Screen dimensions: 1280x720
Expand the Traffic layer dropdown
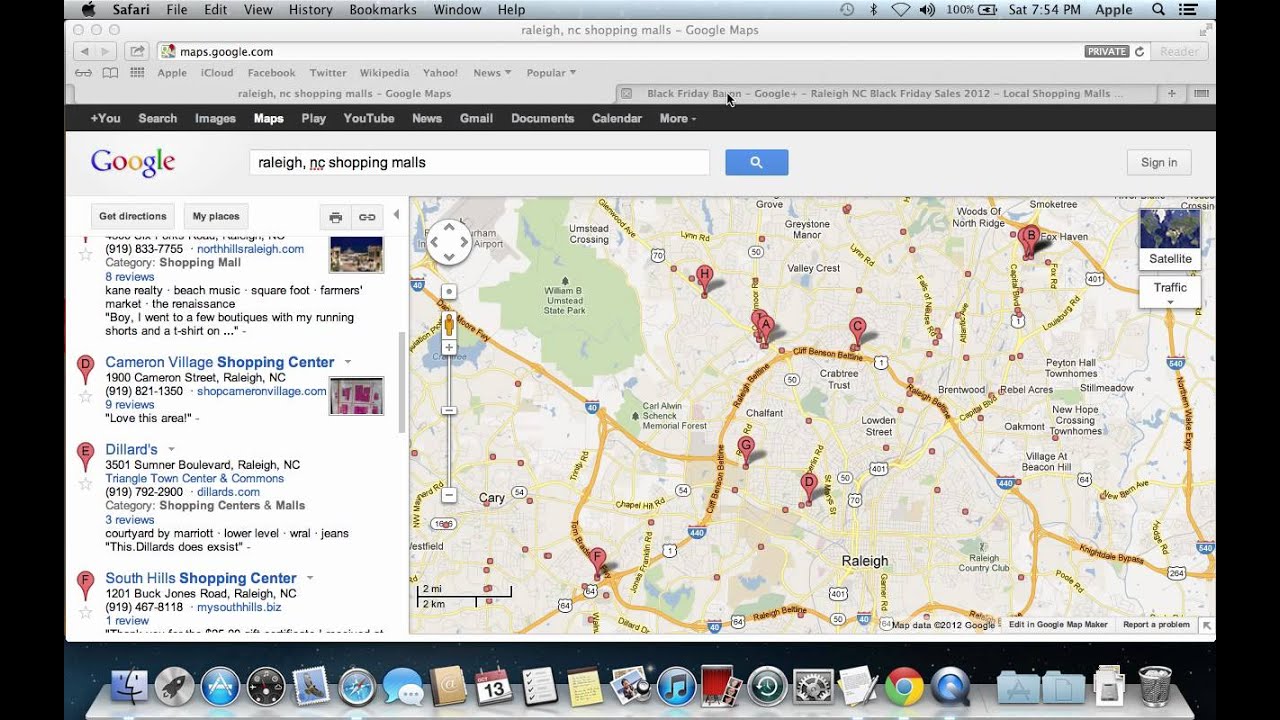pyautogui.click(x=1169, y=292)
